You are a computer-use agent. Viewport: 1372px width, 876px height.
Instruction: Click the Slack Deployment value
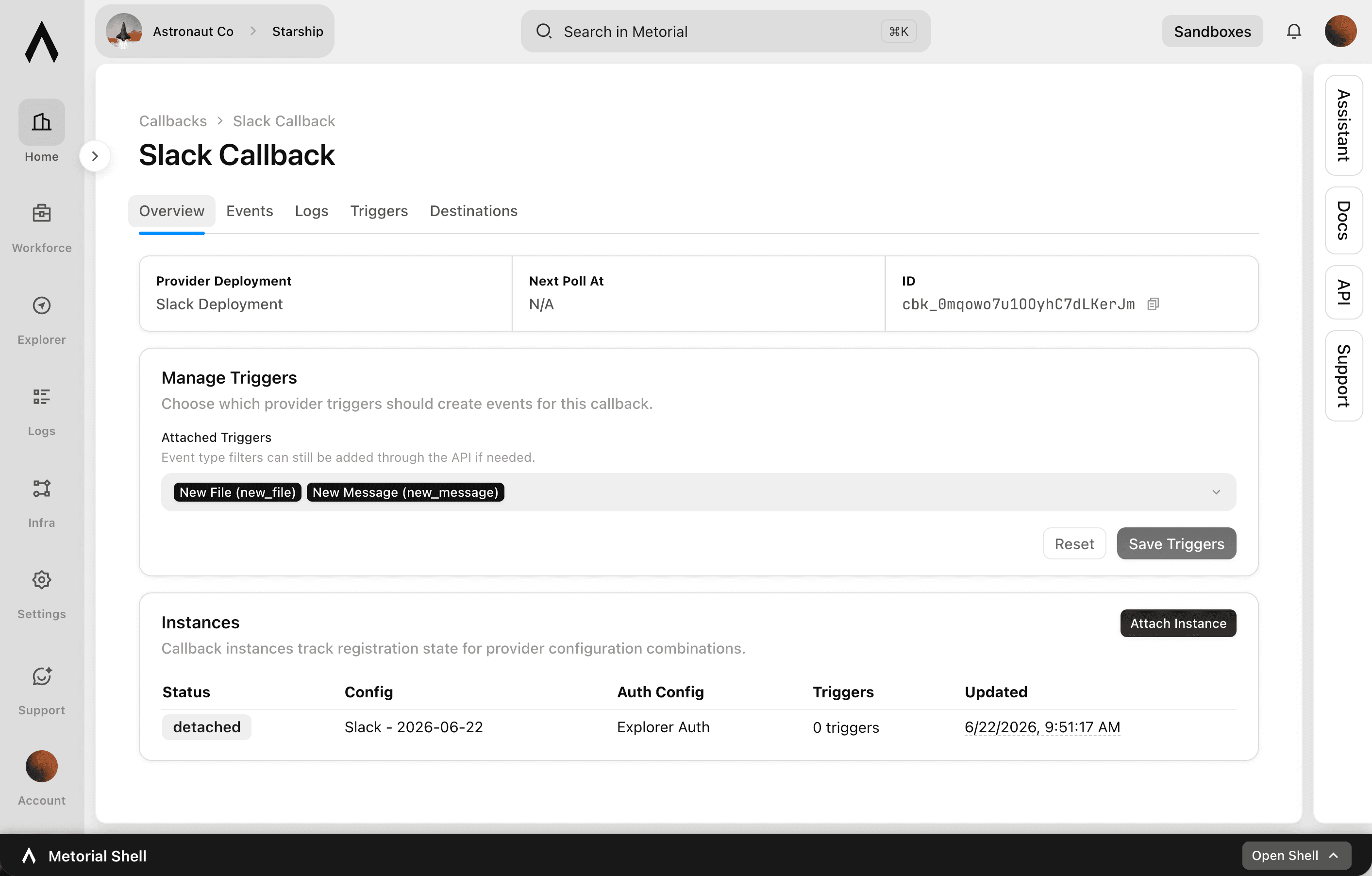[x=219, y=304]
